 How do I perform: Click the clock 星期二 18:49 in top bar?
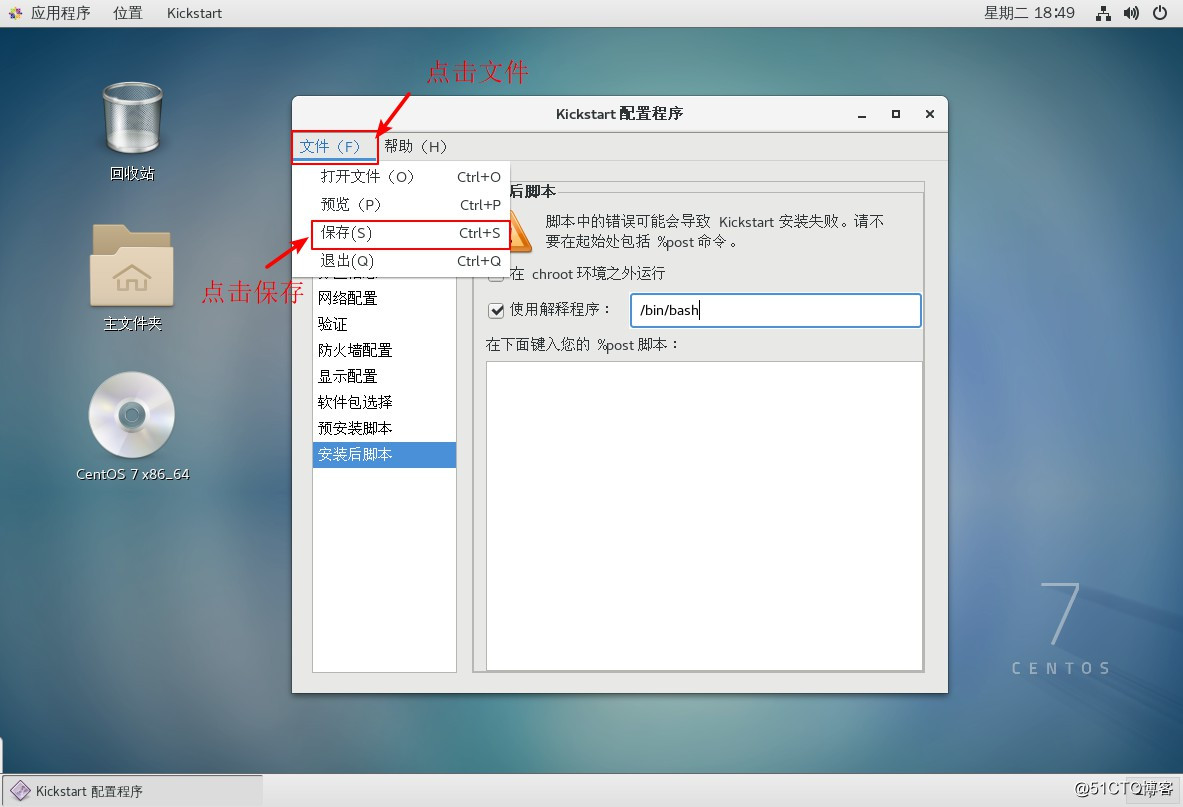click(x=1029, y=13)
